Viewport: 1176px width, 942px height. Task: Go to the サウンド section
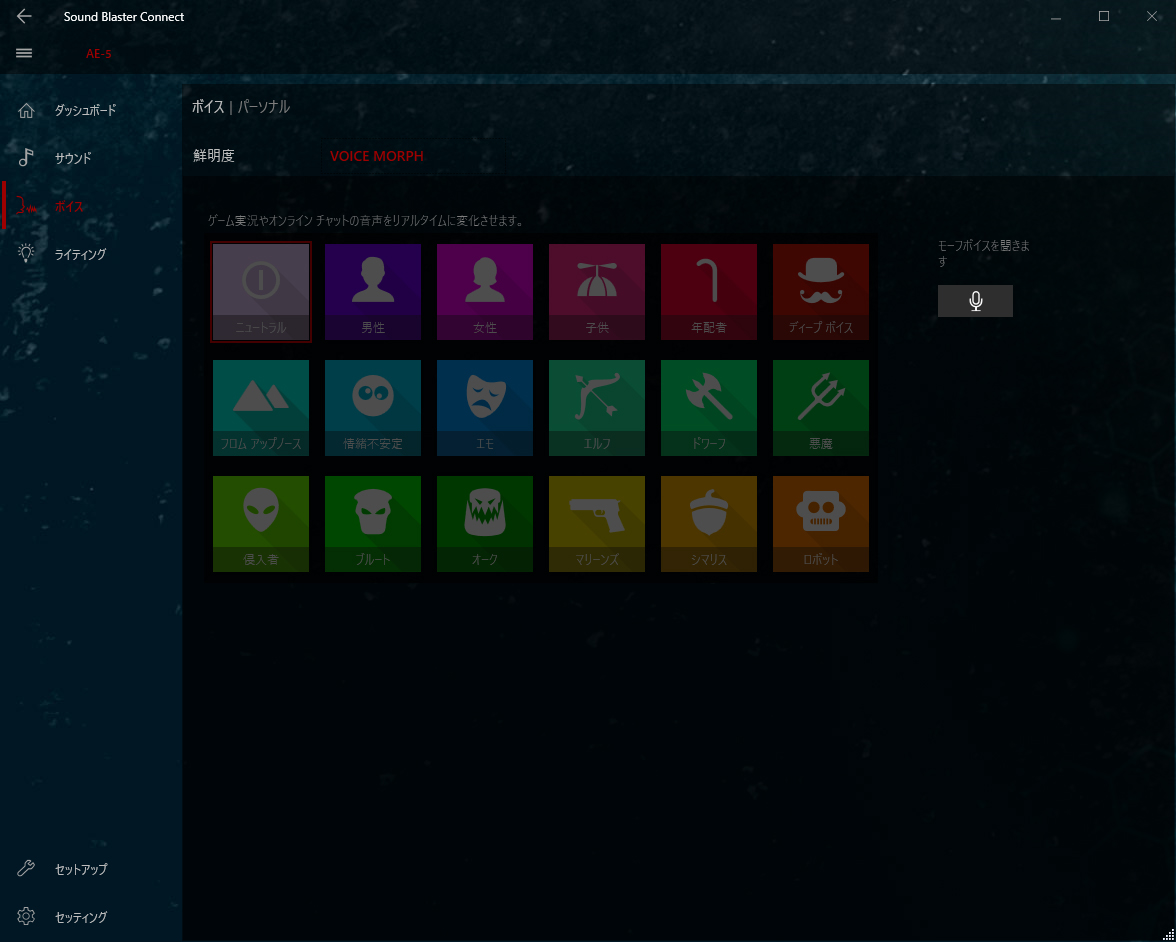click(x=91, y=158)
